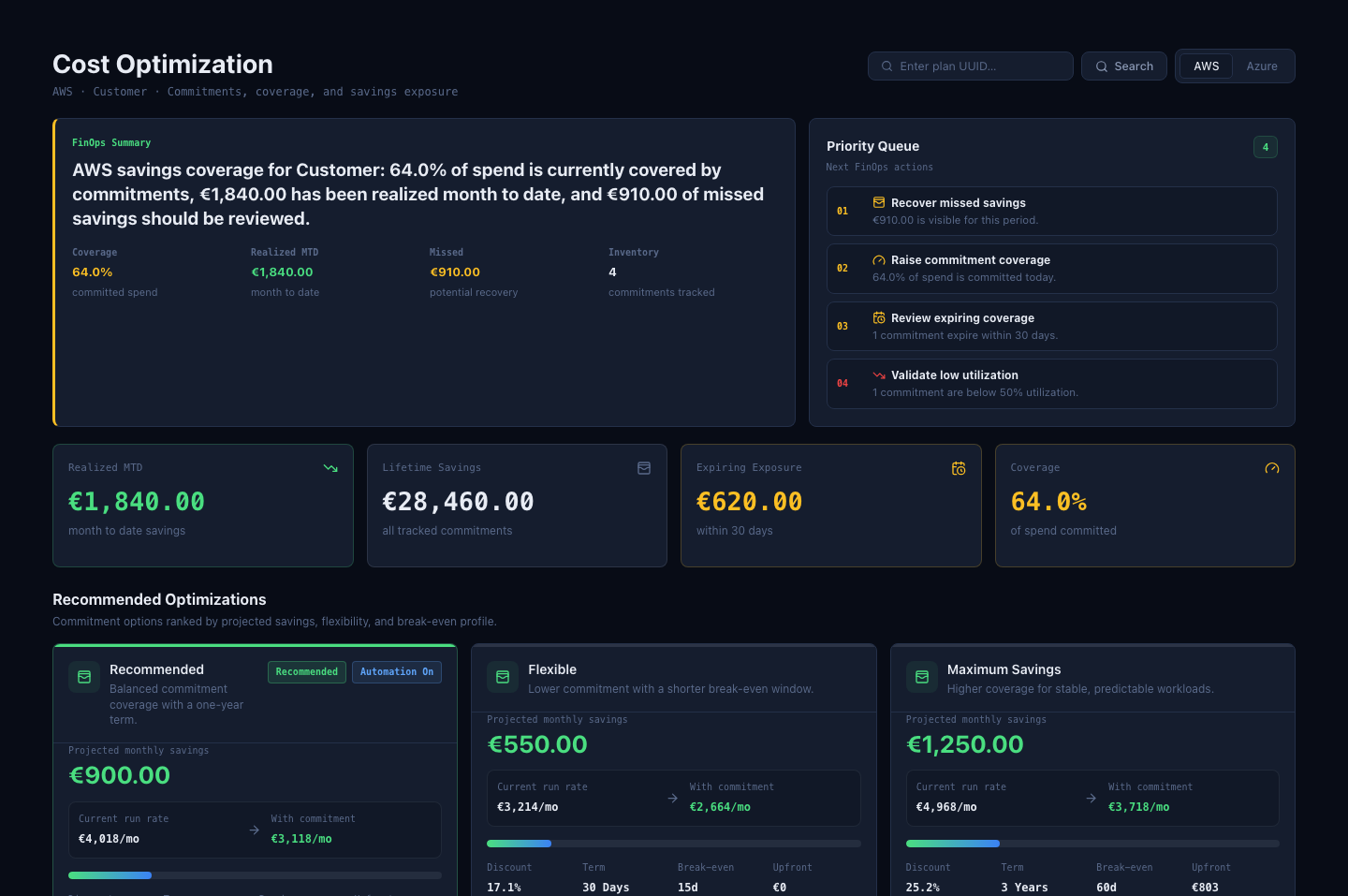1348x896 pixels.
Task: Click the Recommended plan progress bar
Action: coord(255,875)
